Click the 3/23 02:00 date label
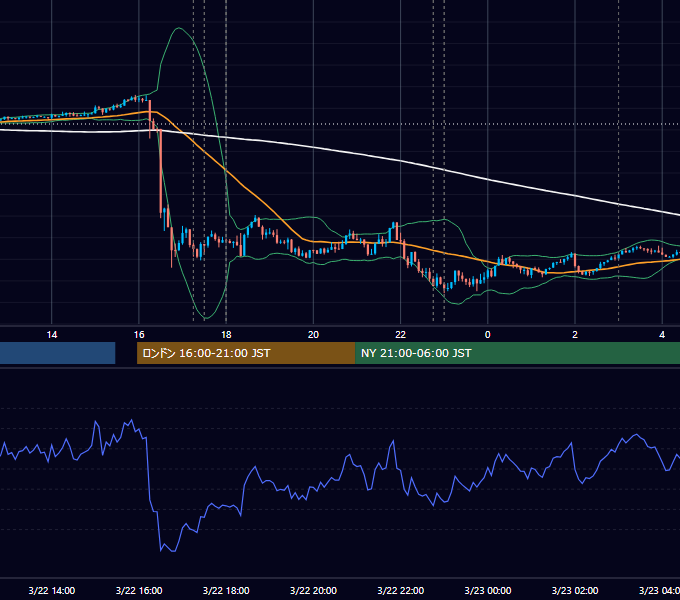 coord(575,590)
